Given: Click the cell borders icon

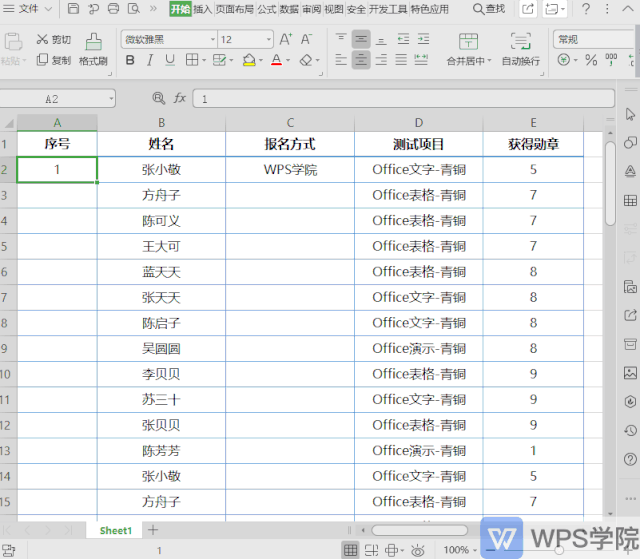Looking at the screenshot, I should [x=191, y=60].
